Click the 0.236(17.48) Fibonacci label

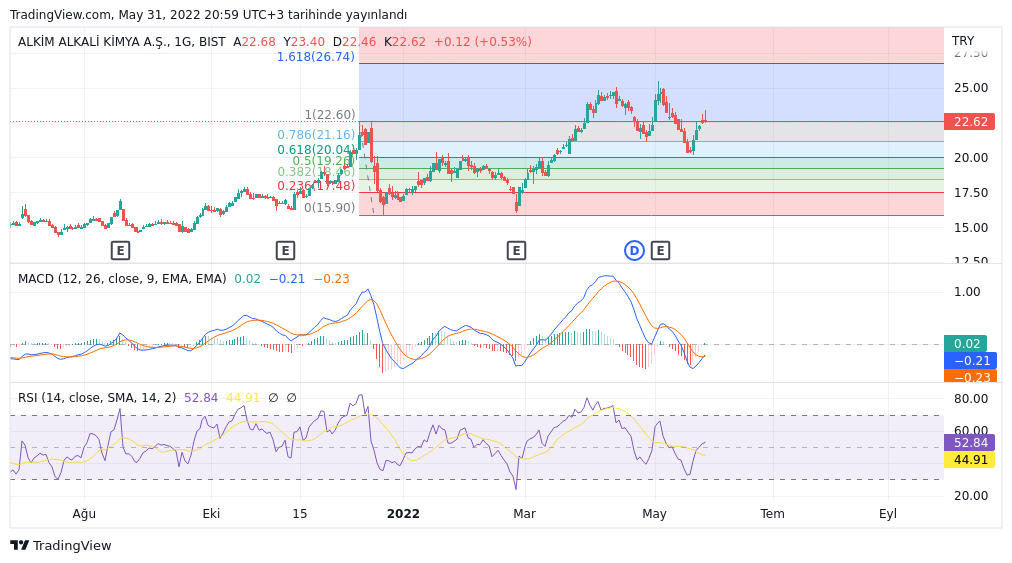[316, 186]
